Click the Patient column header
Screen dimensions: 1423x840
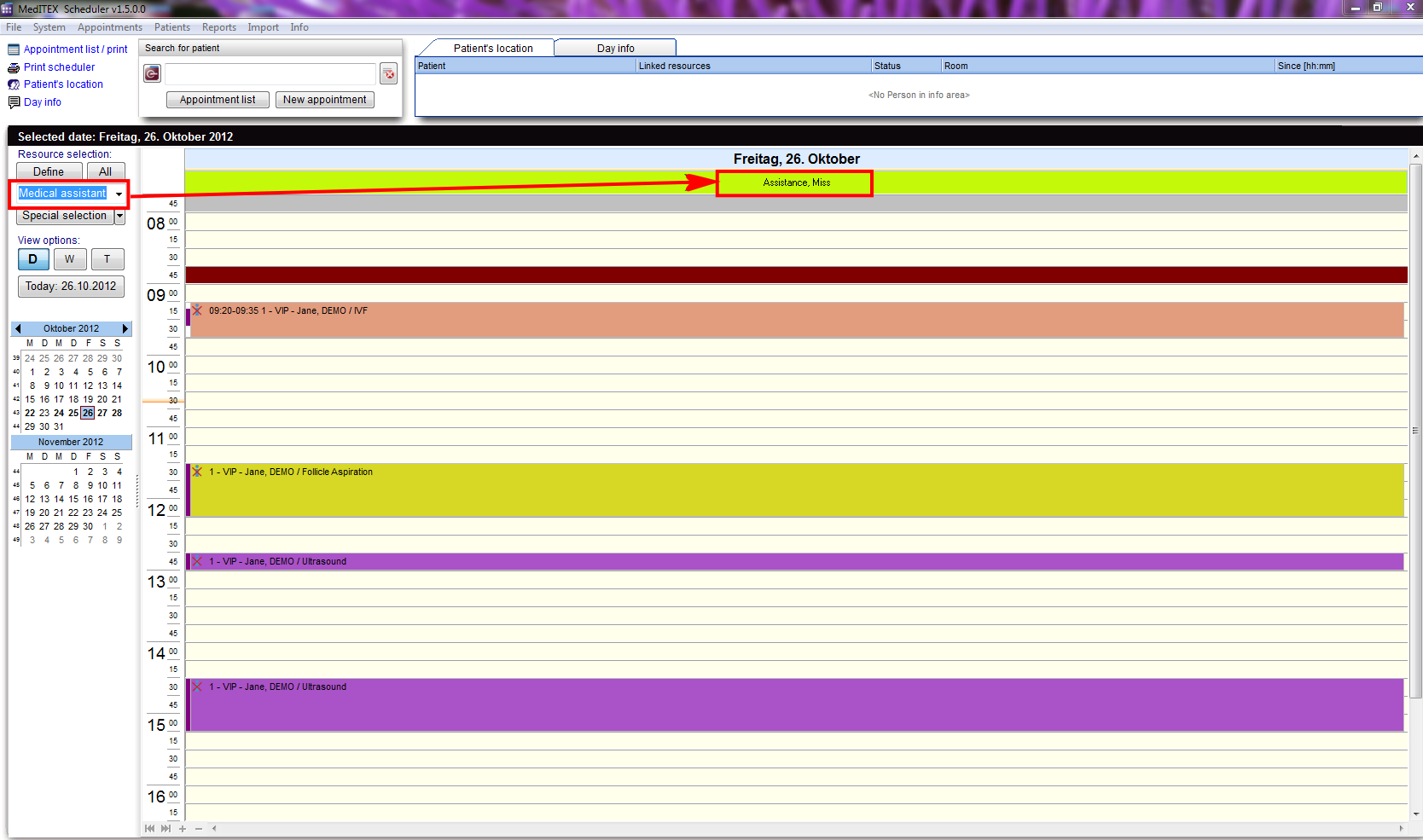[526, 66]
